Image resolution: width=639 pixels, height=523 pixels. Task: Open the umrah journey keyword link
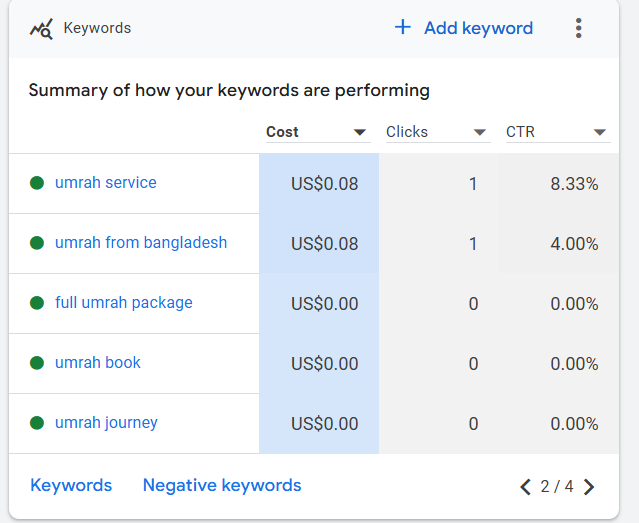pos(106,423)
